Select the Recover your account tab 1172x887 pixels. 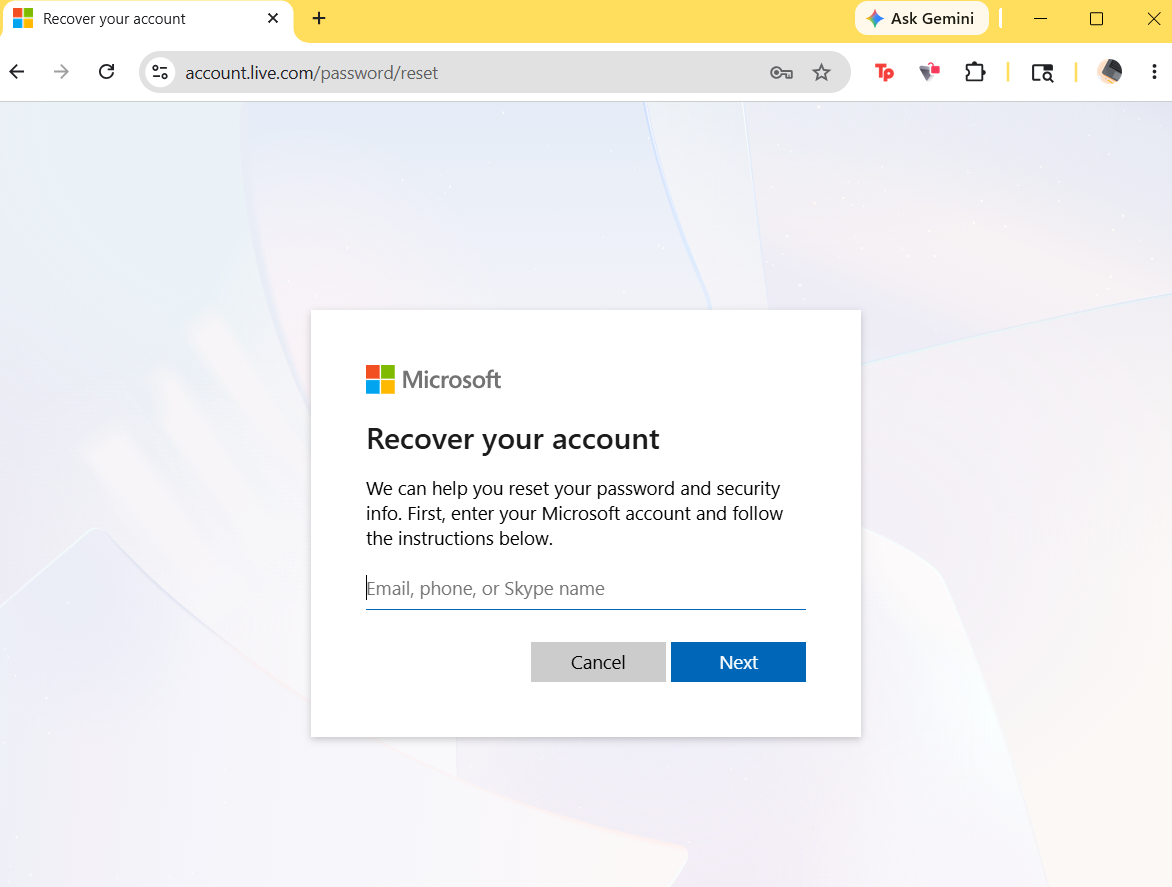[147, 19]
